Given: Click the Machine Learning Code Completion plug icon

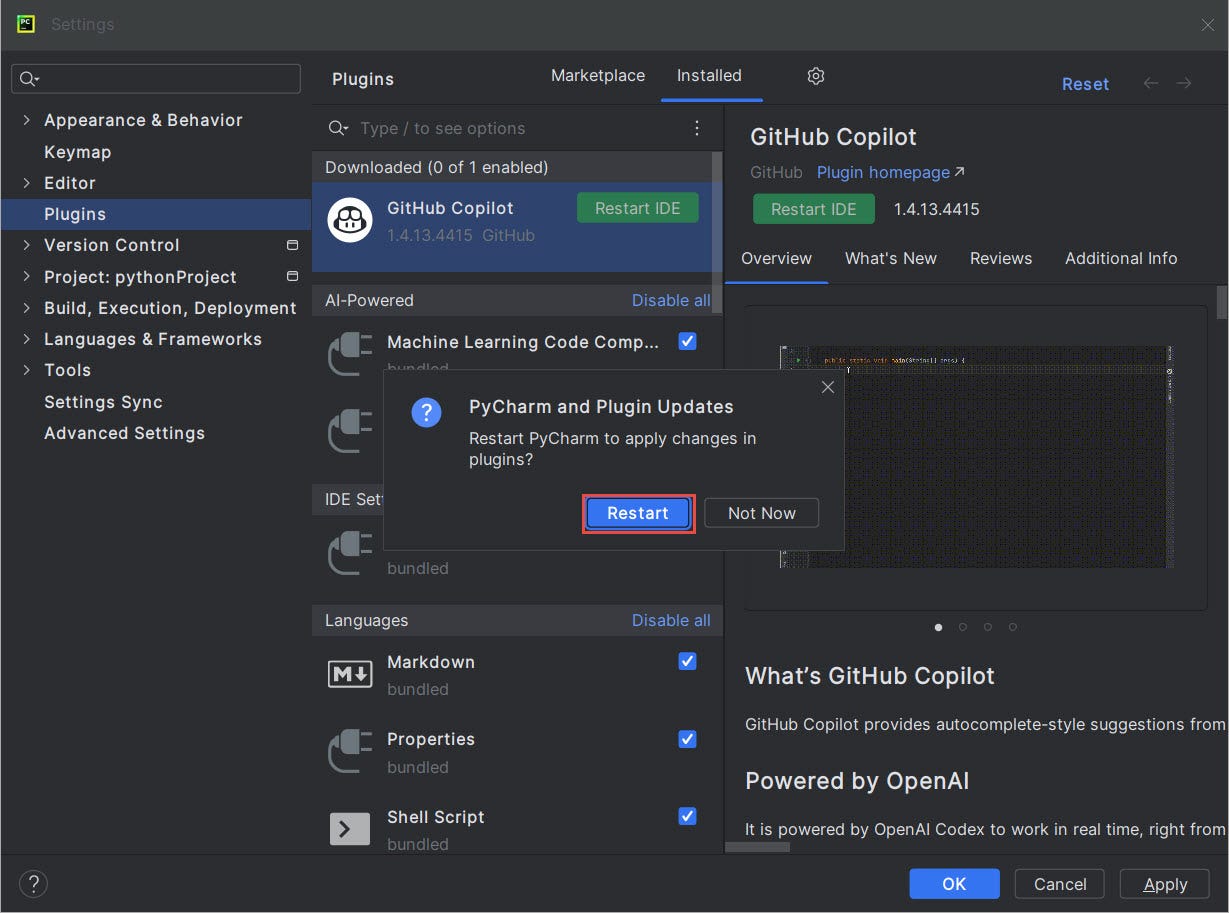Looking at the screenshot, I should coord(349,354).
